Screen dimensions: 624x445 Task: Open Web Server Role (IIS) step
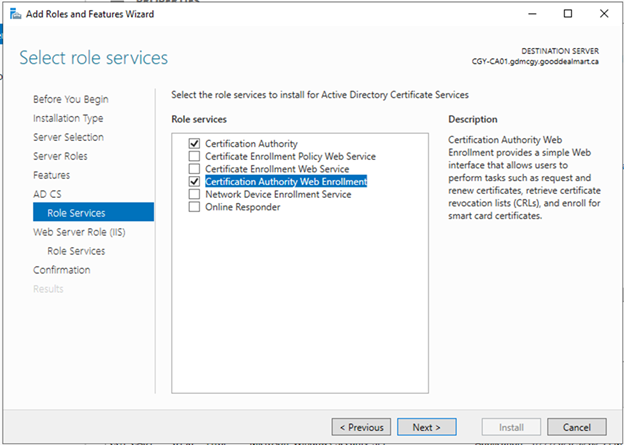[79, 232]
